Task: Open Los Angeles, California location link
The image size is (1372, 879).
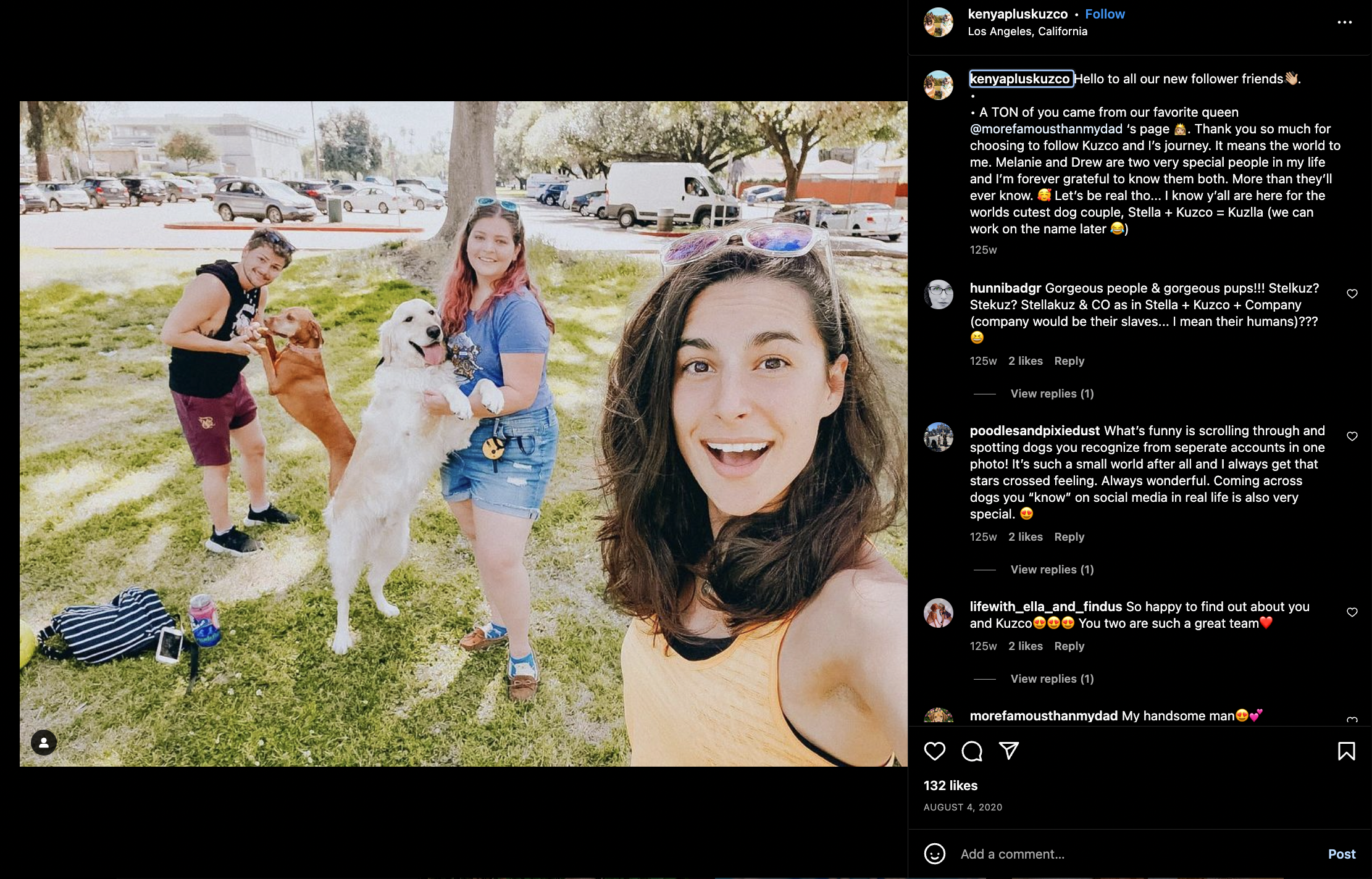Action: 1027,31
